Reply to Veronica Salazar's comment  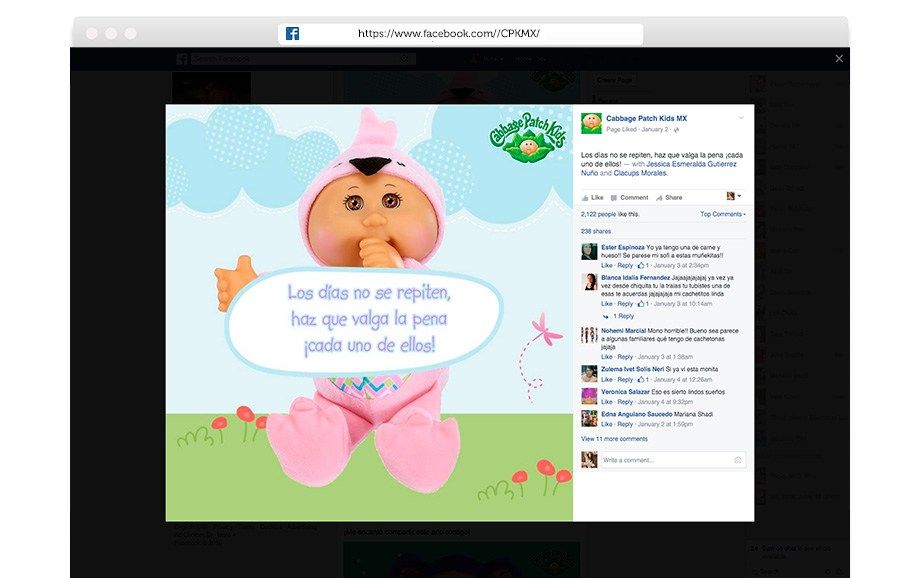(625, 402)
